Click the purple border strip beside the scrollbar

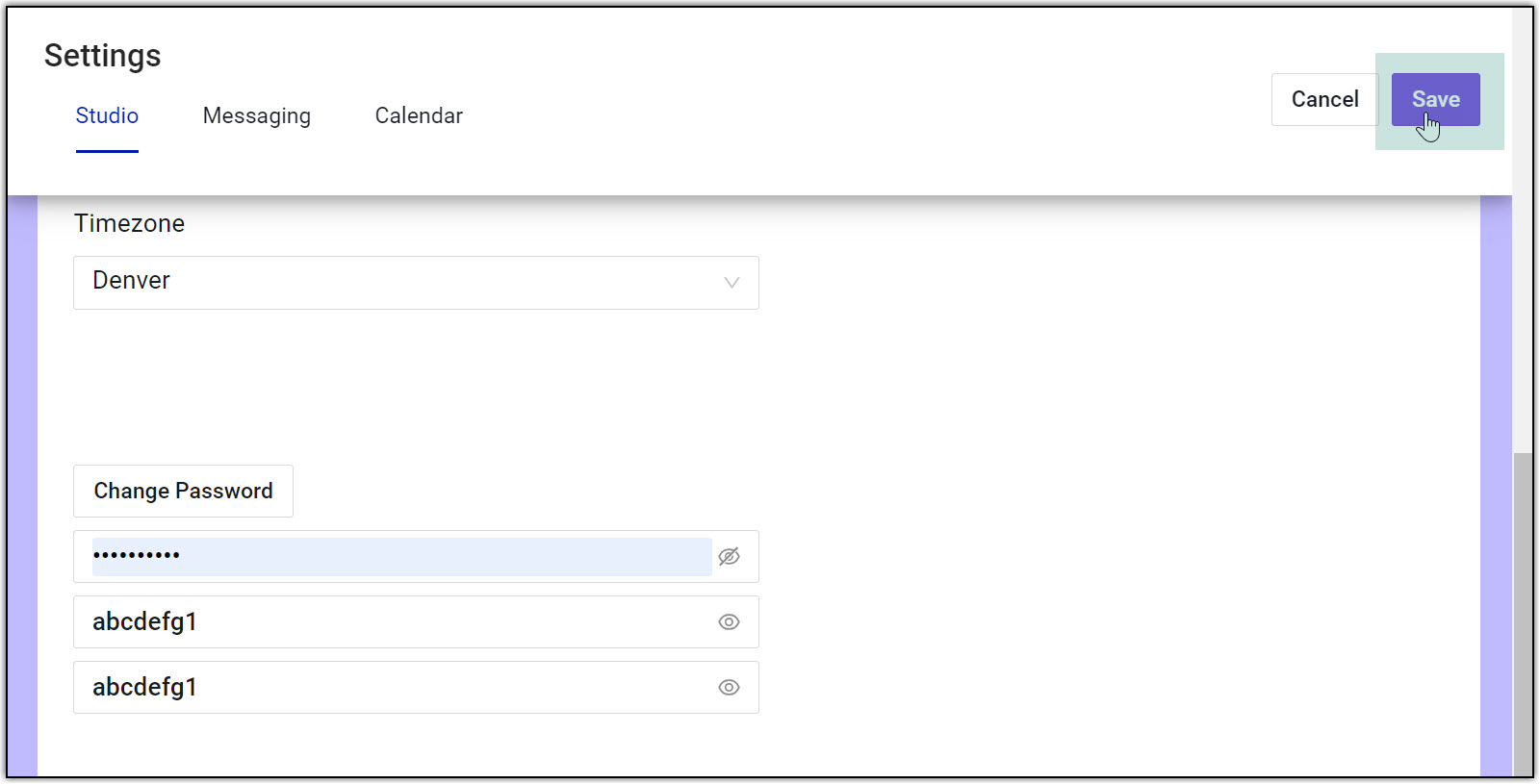click(x=1496, y=481)
